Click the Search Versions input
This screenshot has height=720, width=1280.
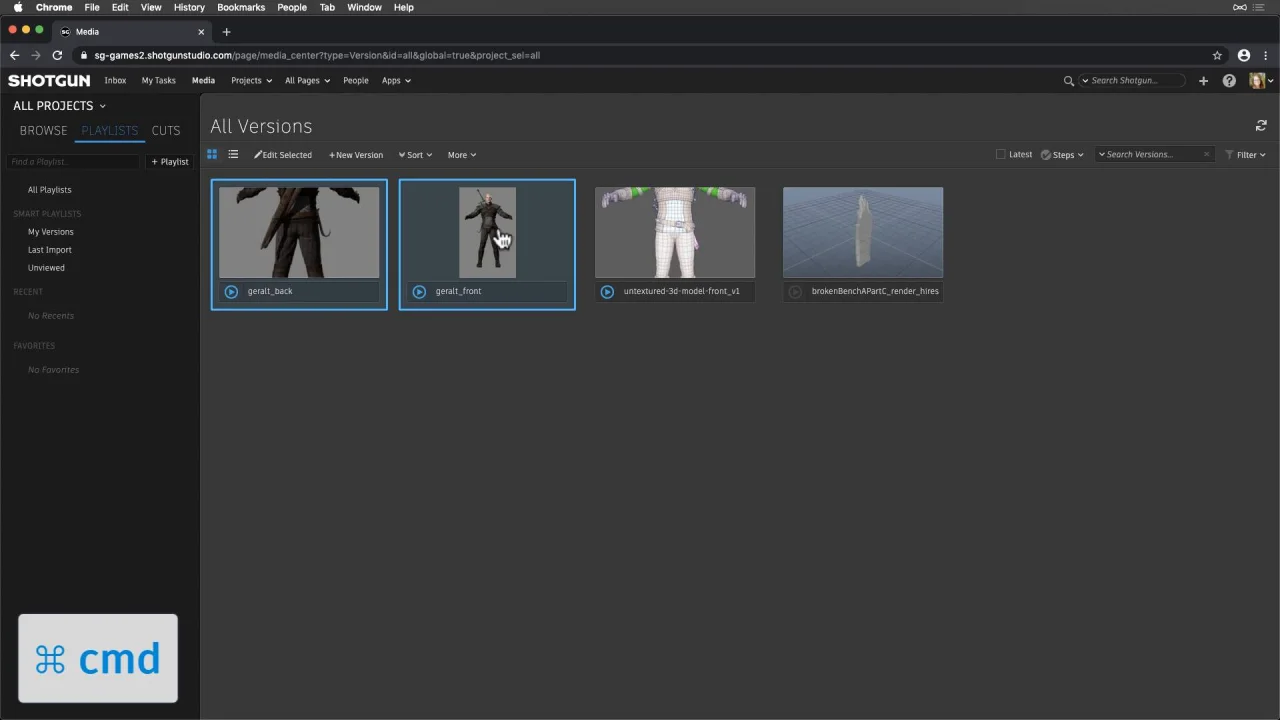[1154, 155]
